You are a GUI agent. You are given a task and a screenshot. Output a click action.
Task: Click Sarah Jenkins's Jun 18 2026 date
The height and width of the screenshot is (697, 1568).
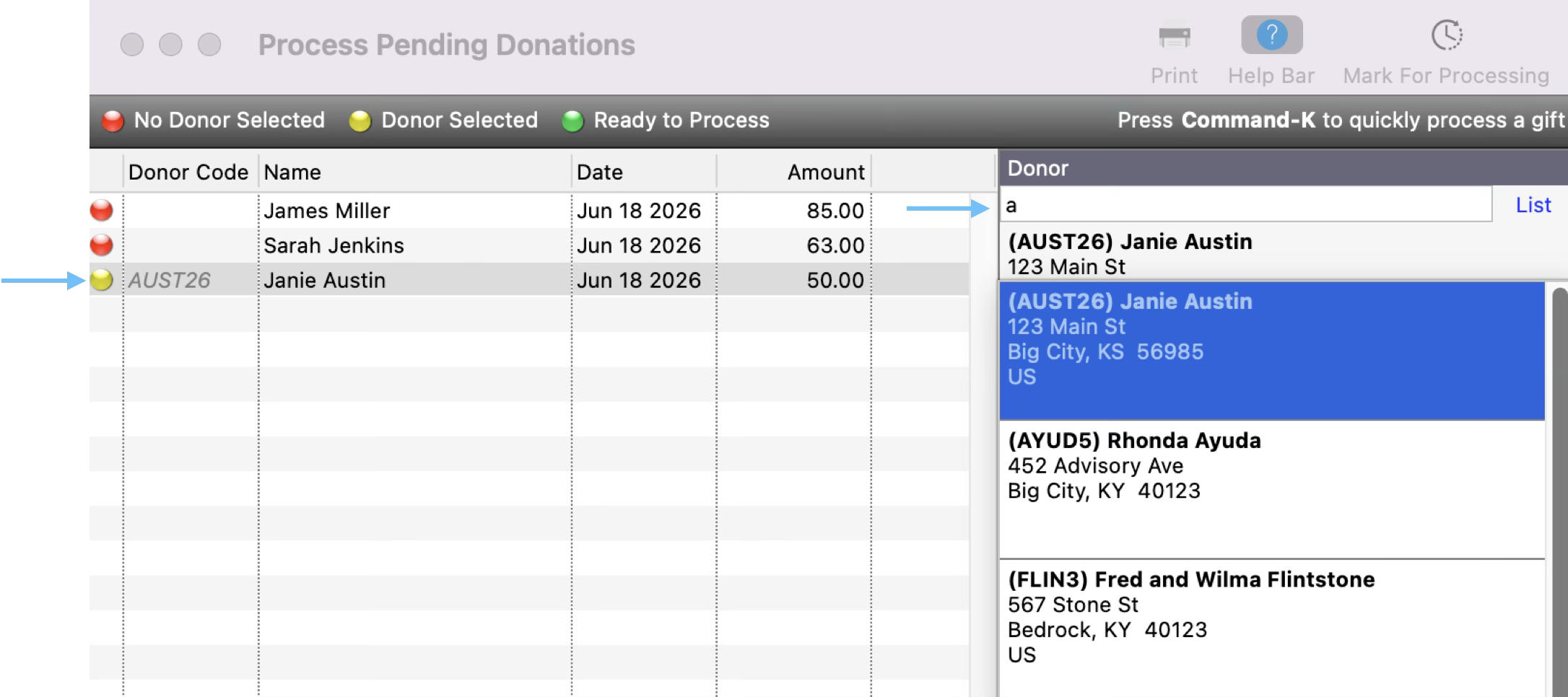coord(644,245)
